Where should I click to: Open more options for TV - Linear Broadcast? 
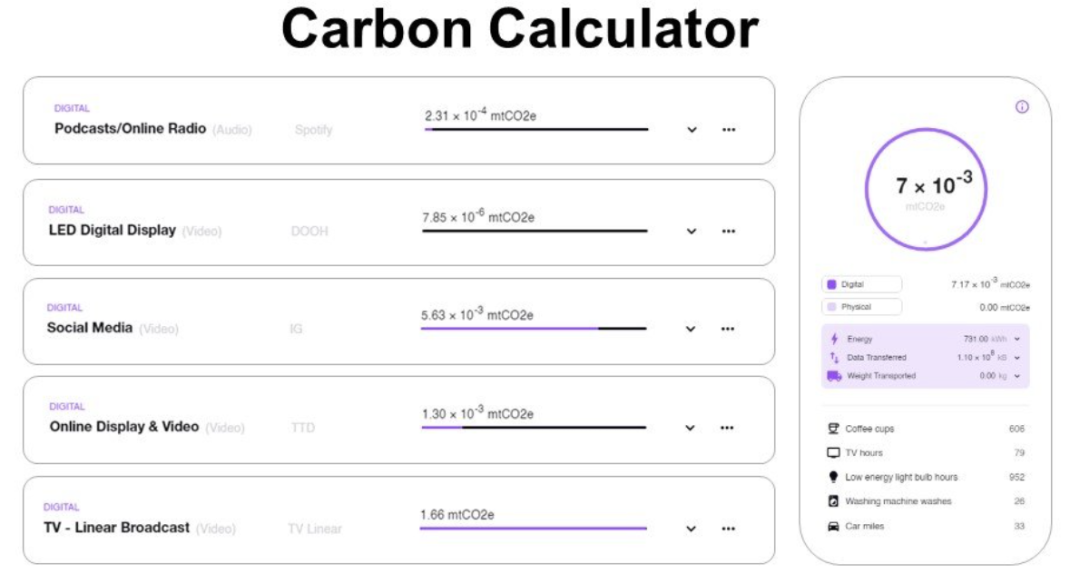point(727,528)
